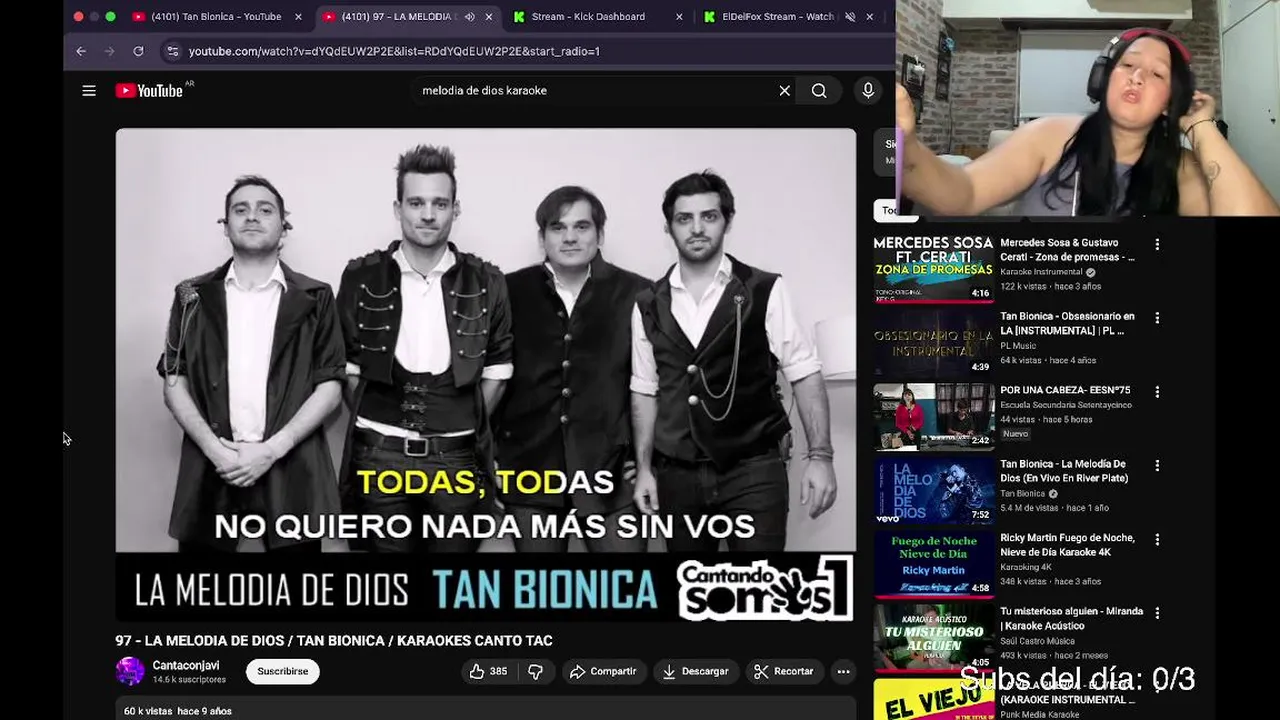Open POR UNA CABEZA thumbnail
The image size is (1280, 720).
pos(934,417)
